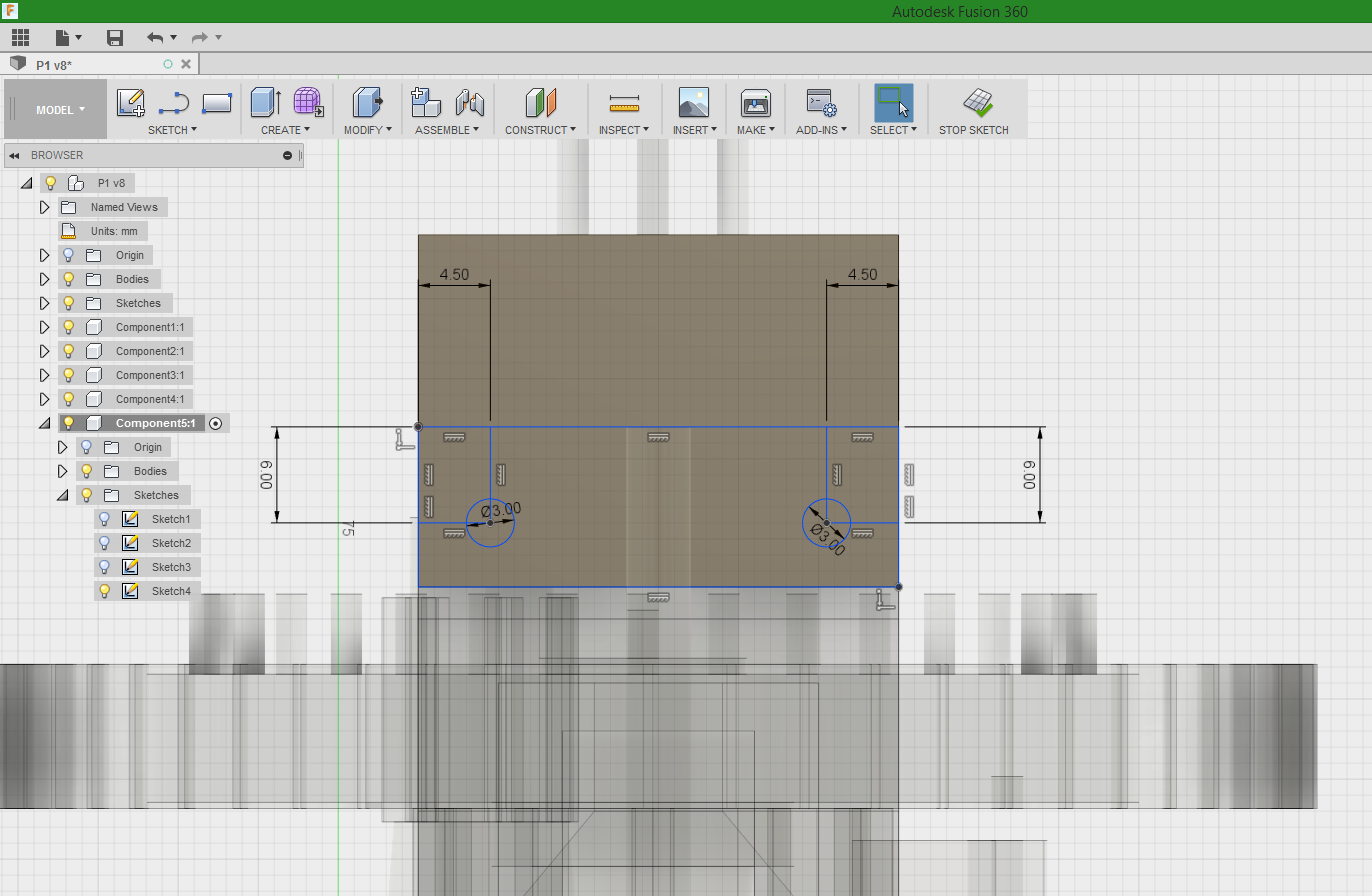Toggle visibility bulb of Sketch3
Screen dimensions: 1372x896
pos(104,567)
